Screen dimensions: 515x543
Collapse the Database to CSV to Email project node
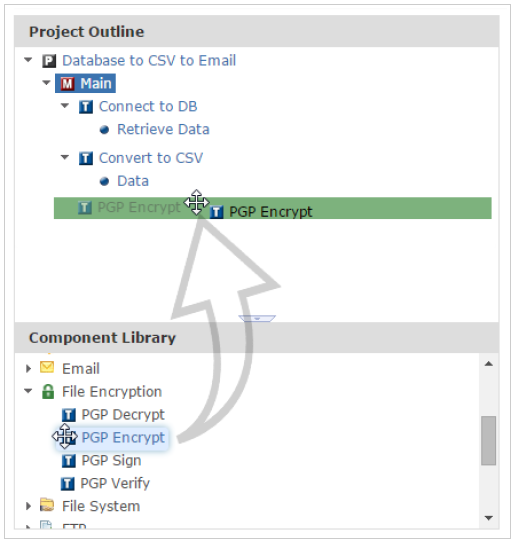coord(28,60)
